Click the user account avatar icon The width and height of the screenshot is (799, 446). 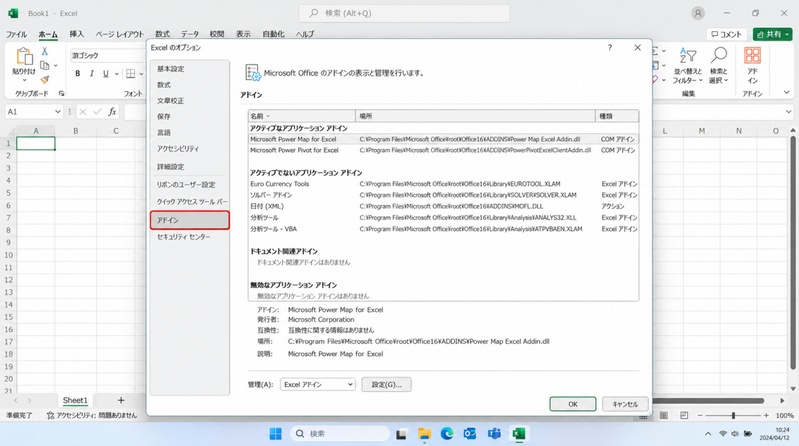point(698,13)
